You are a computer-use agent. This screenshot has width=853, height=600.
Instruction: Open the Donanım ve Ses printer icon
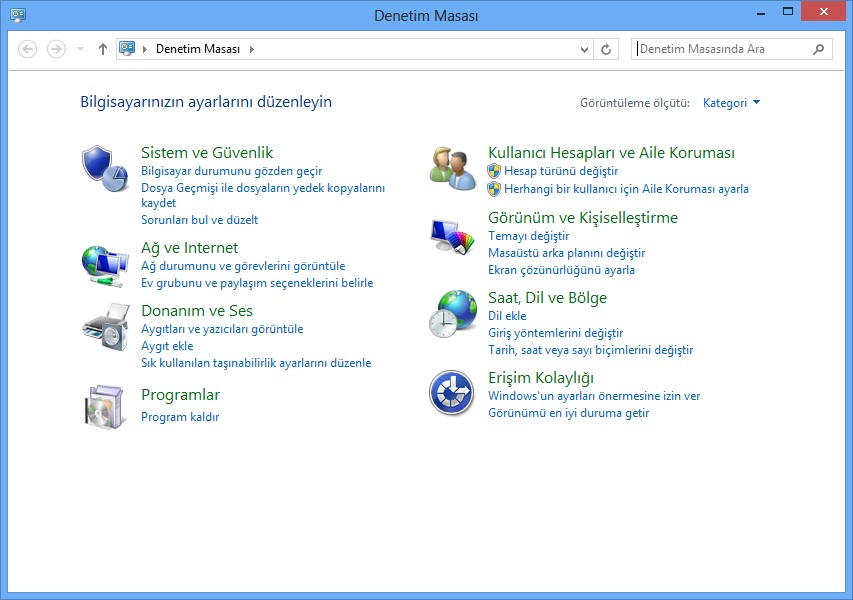(x=106, y=327)
